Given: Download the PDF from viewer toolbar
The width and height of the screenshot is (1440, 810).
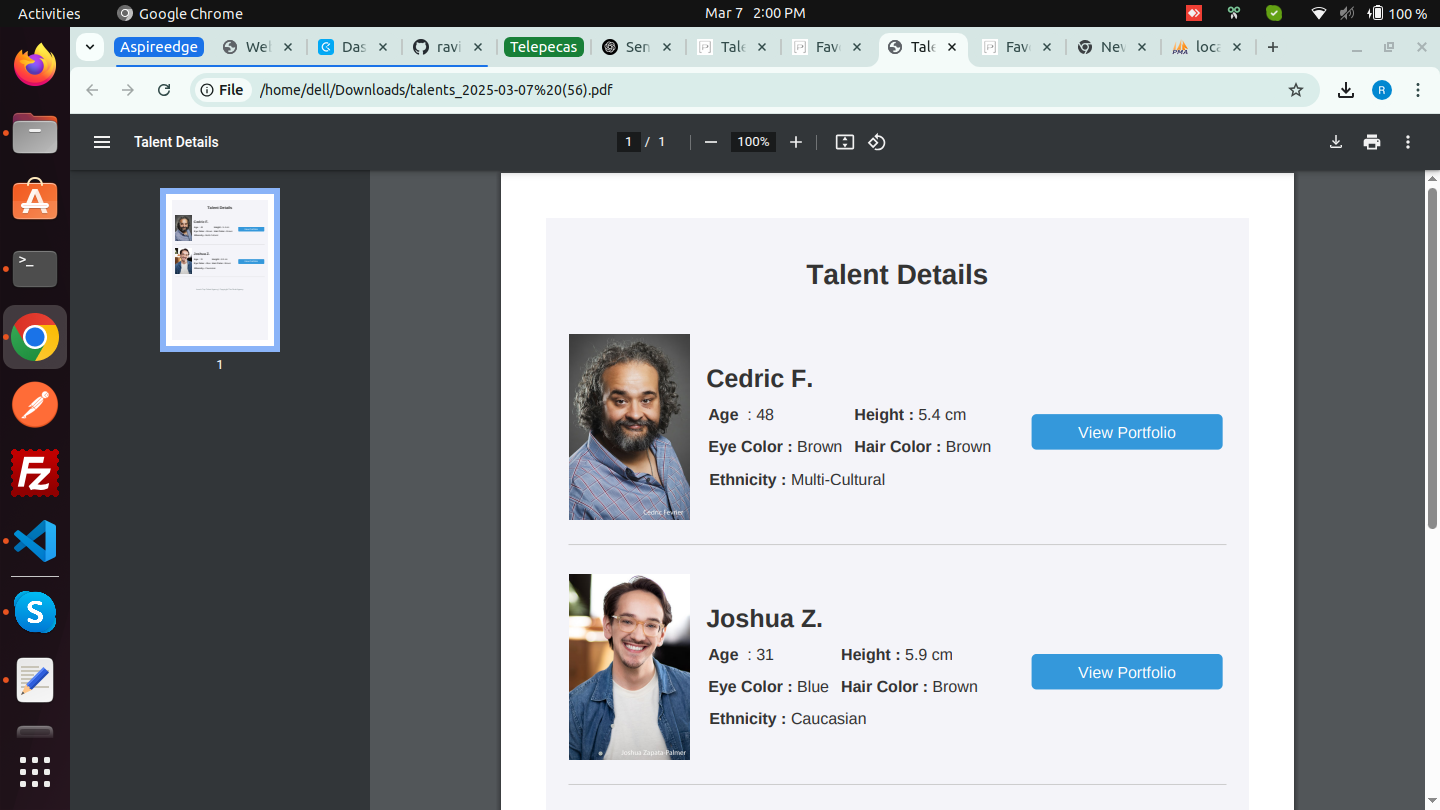Looking at the screenshot, I should pos(1336,142).
